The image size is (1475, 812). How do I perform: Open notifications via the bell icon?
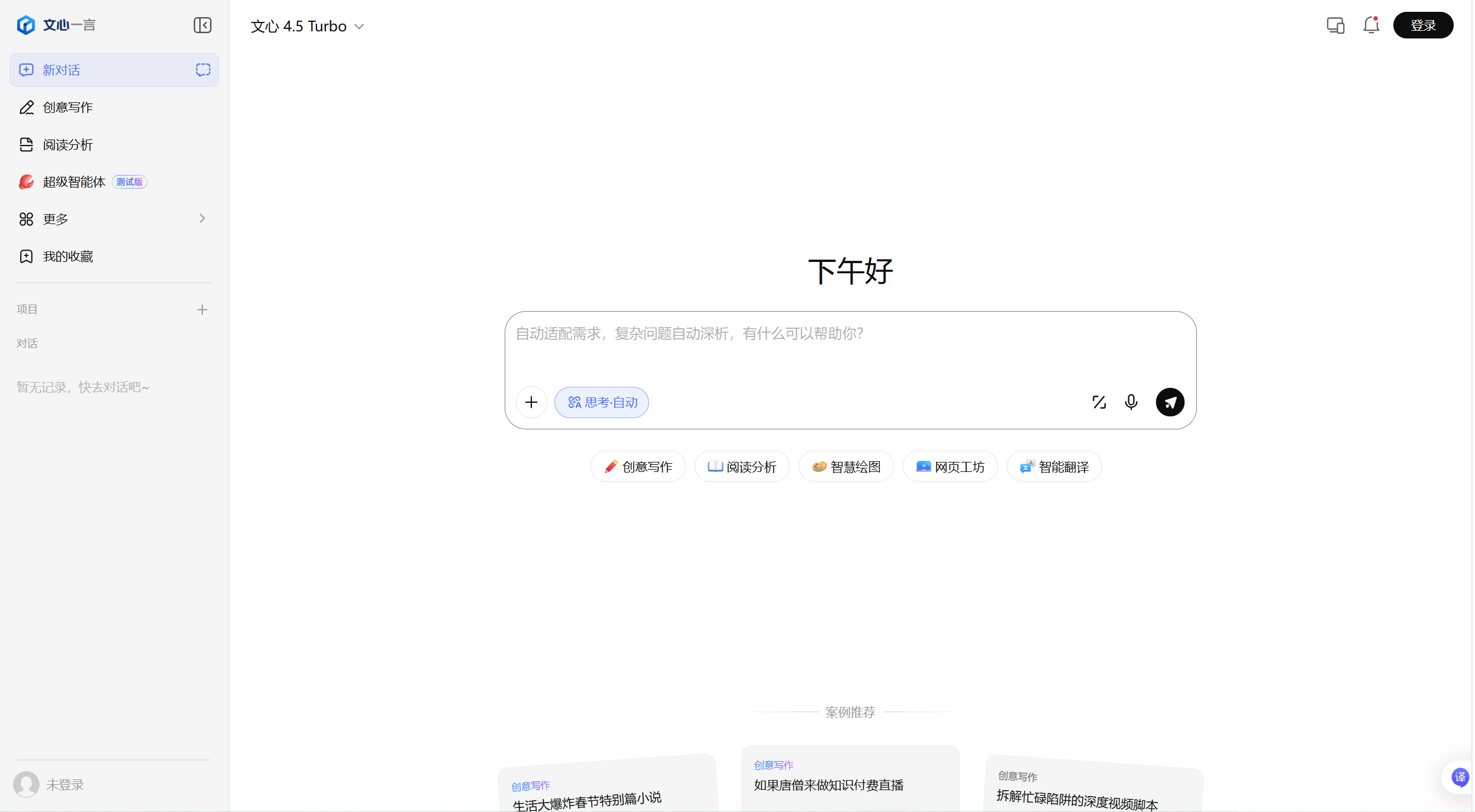tap(1370, 25)
